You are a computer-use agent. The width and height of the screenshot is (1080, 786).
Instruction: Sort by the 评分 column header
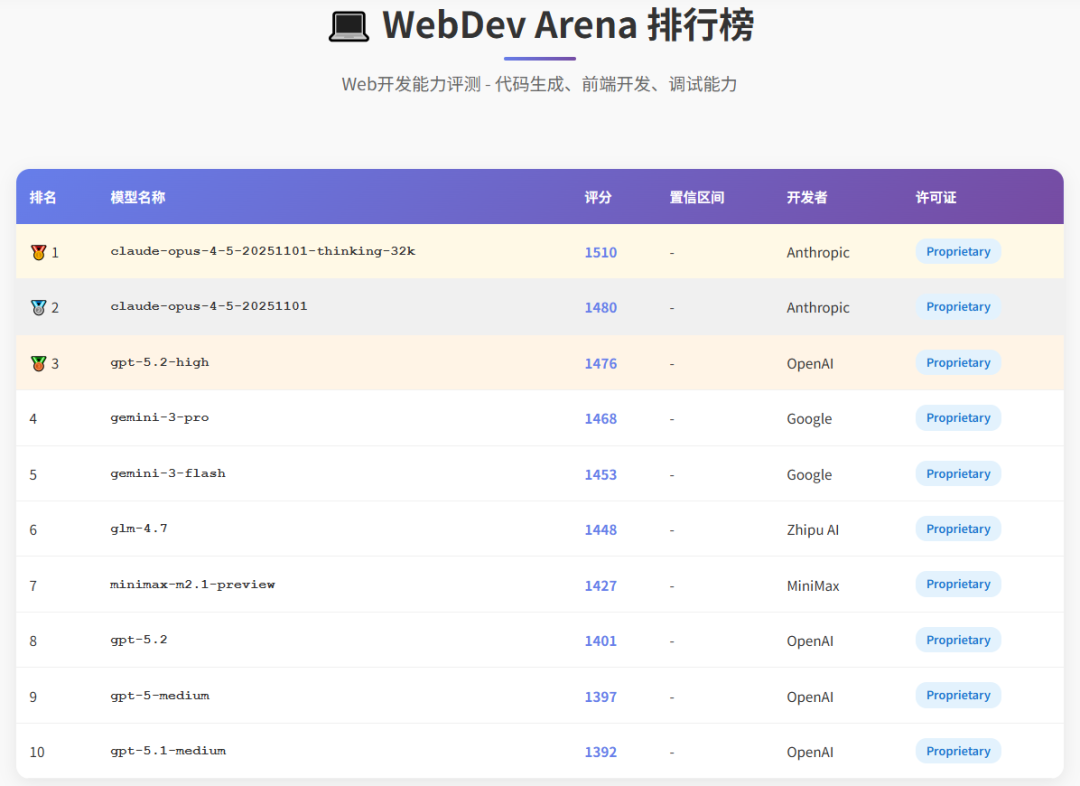tap(598, 198)
